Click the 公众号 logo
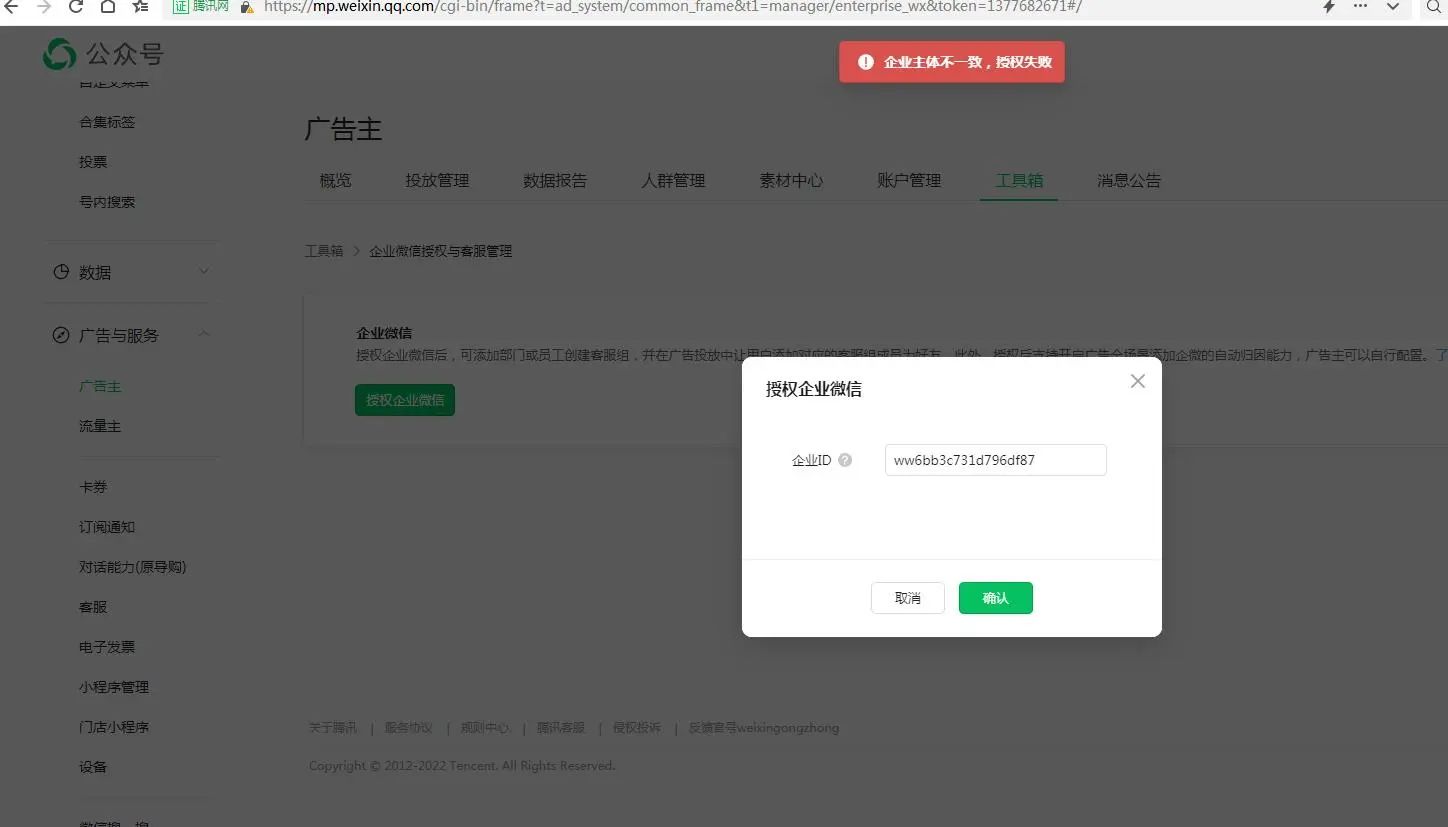Image resolution: width=1448 pixels, height=827 pixels. click(103, 54)
